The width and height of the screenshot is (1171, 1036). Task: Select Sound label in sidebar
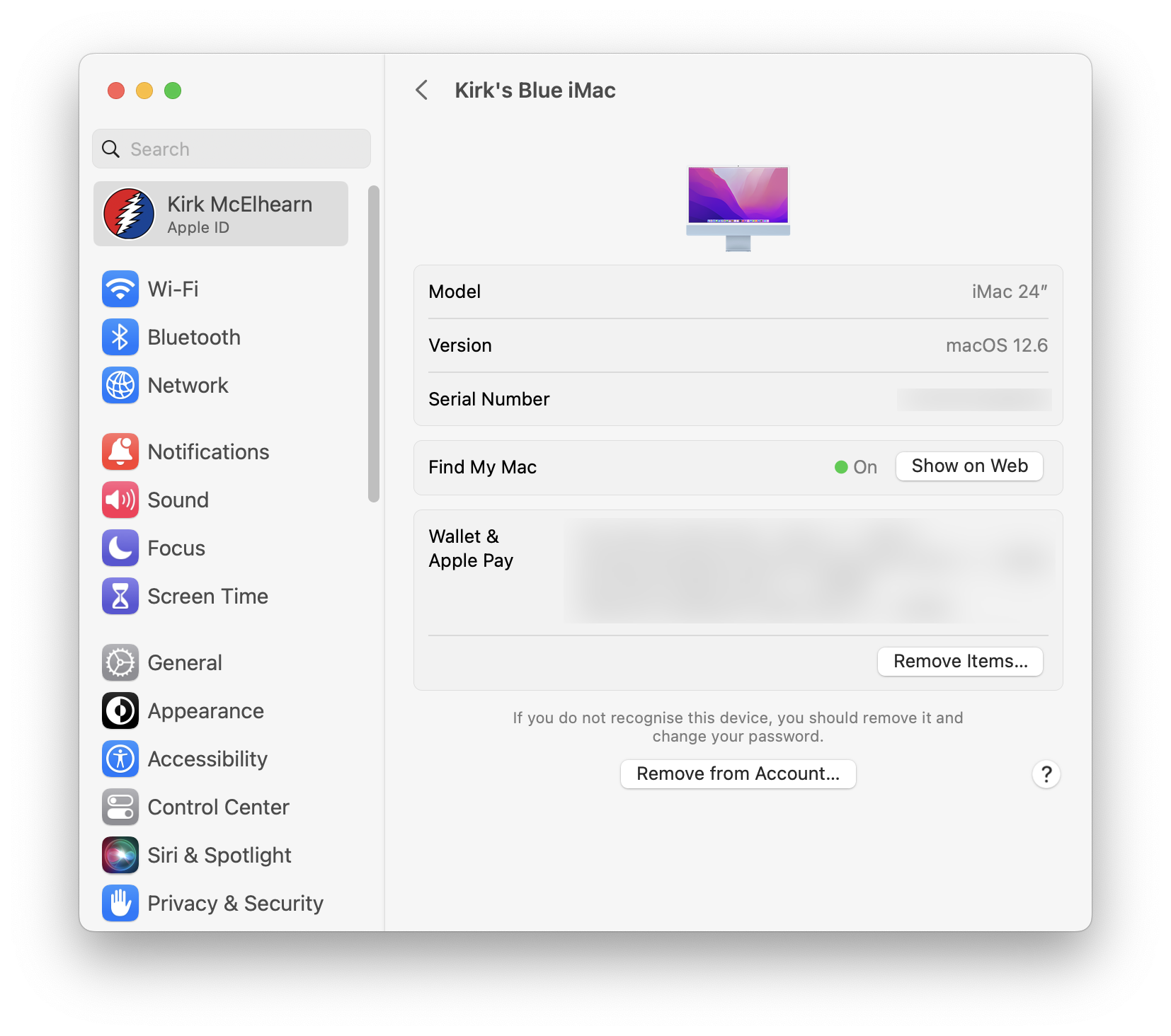click(x=178, y=500)
